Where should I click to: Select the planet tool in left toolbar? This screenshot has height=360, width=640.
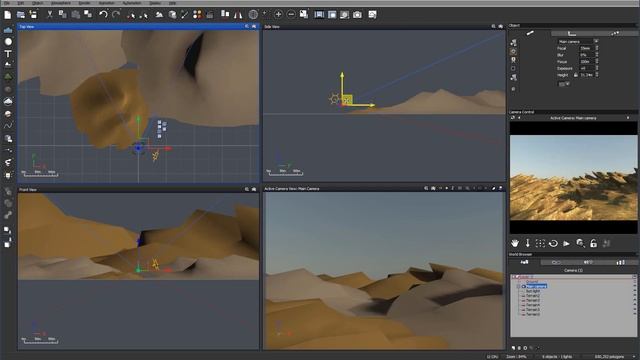pos(8,114)
